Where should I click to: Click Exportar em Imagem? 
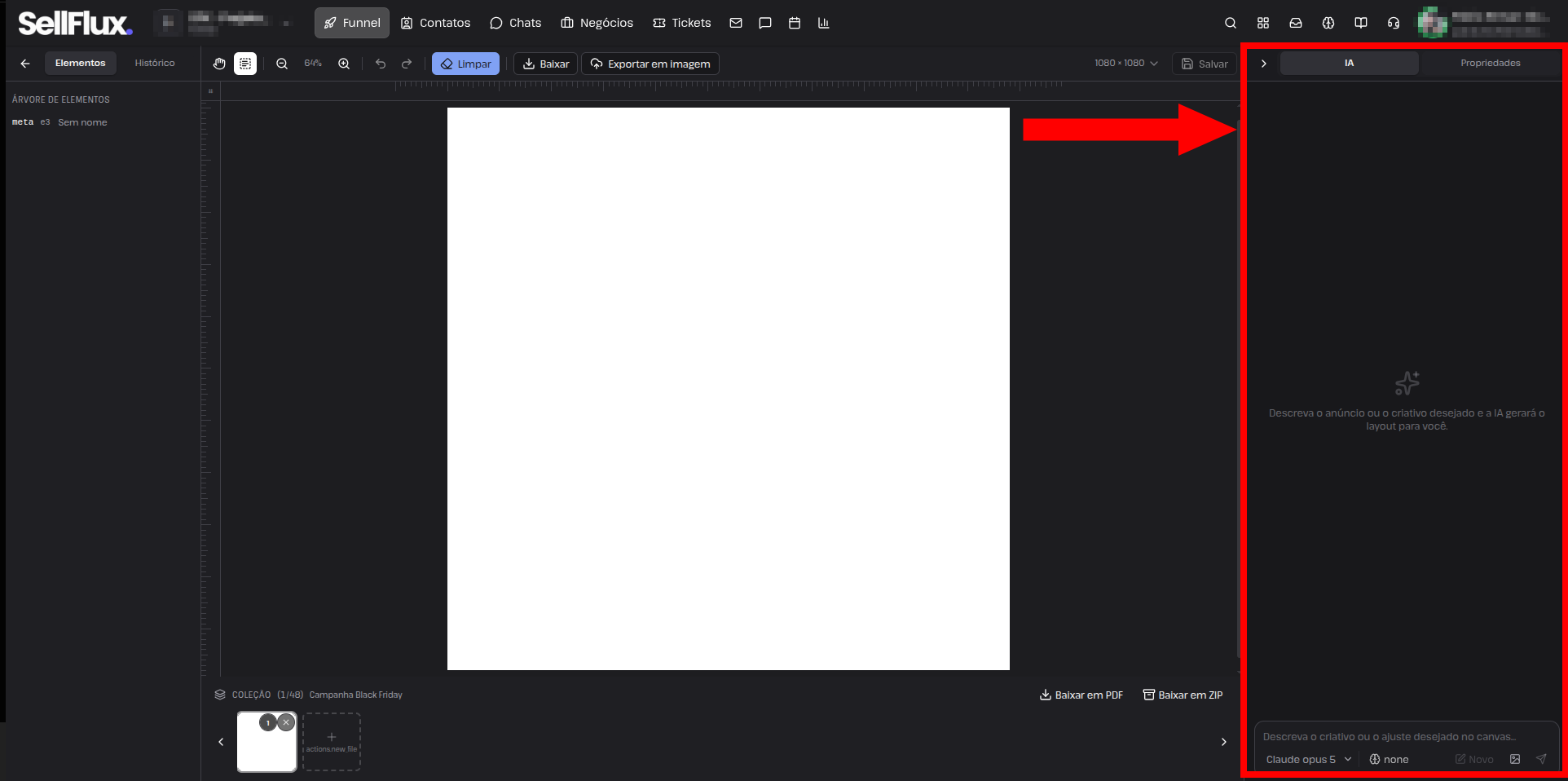(650, 64)
